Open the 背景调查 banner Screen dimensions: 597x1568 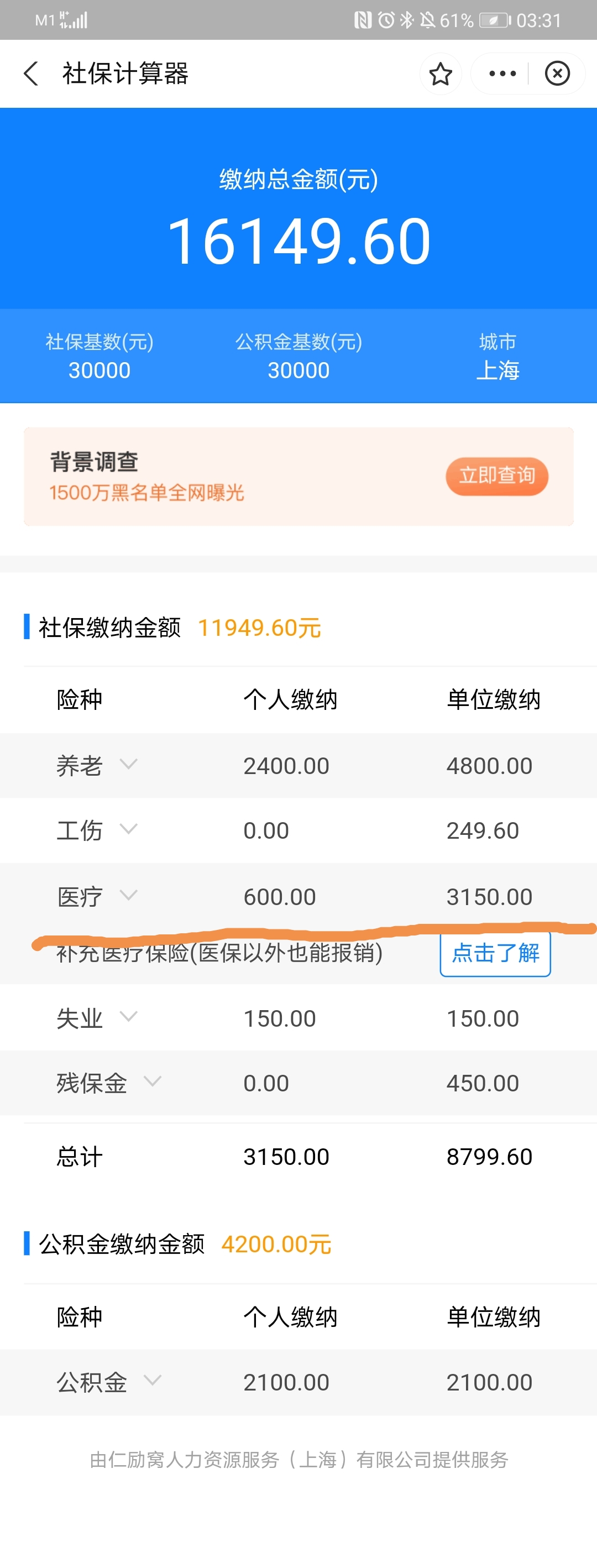(x=298, y=476)
